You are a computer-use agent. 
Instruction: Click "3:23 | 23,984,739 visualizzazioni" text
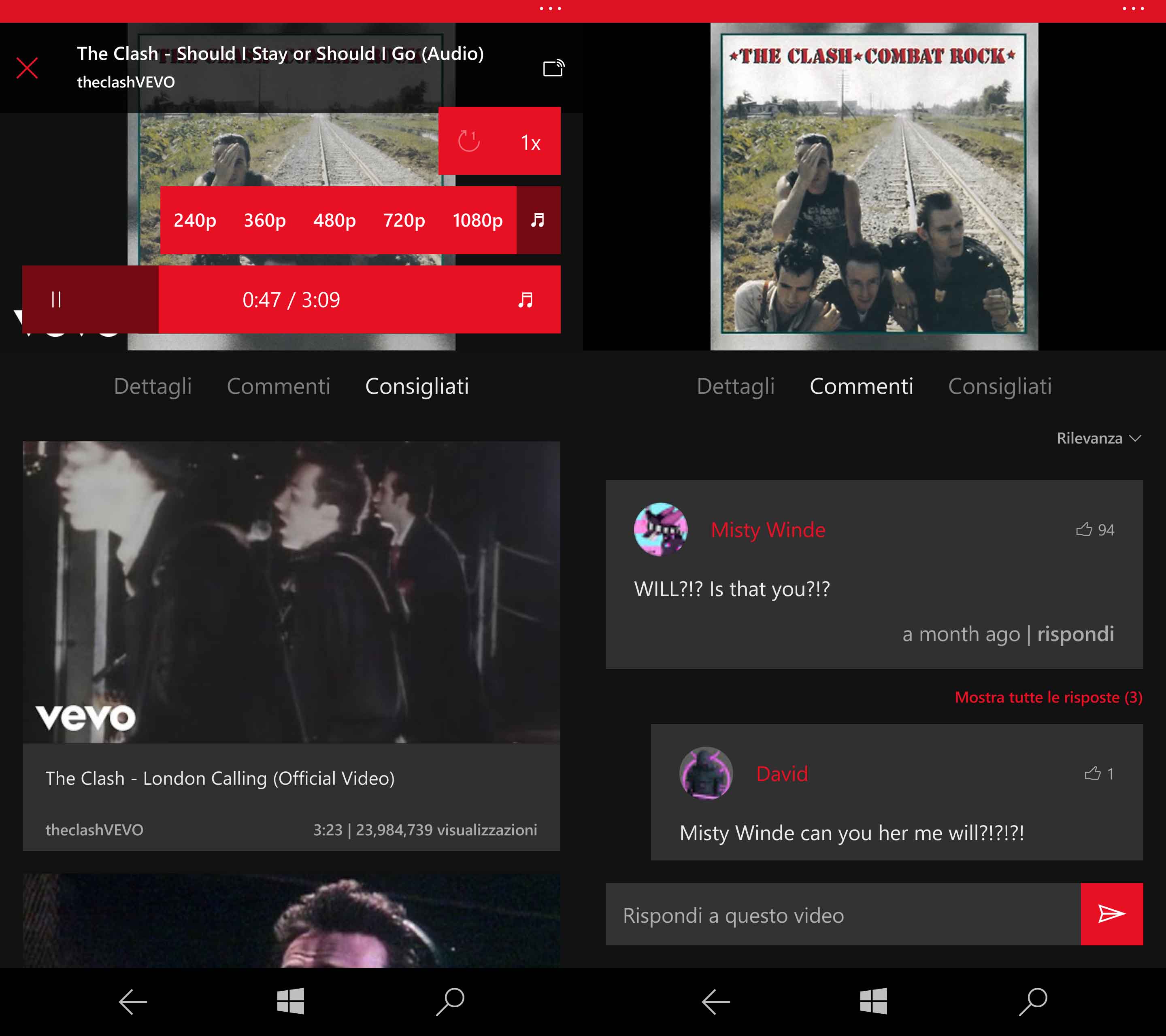click(x=425, y=830)
